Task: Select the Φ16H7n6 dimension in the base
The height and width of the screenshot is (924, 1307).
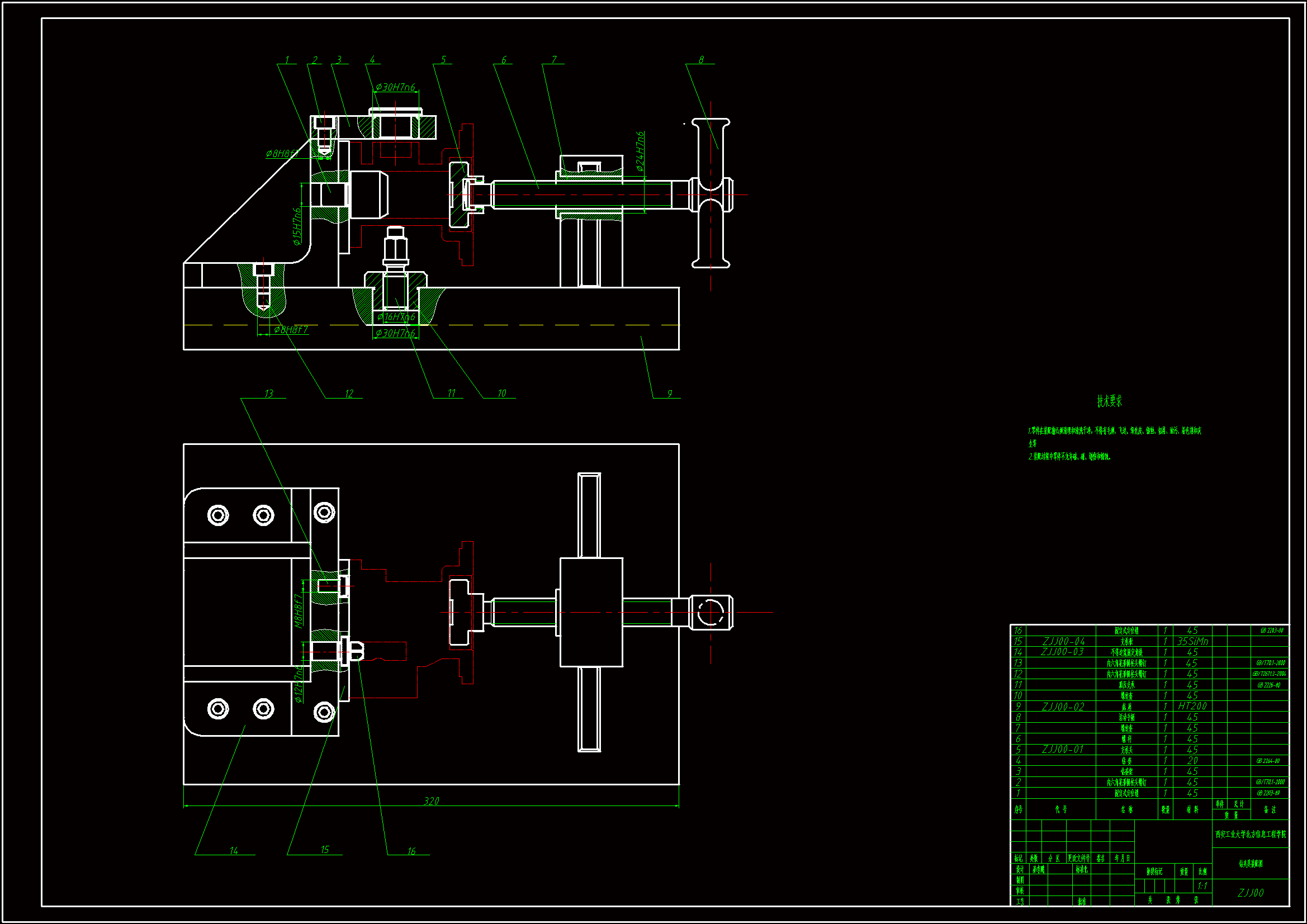Action: pyautogui.click(x=396, y=316)
